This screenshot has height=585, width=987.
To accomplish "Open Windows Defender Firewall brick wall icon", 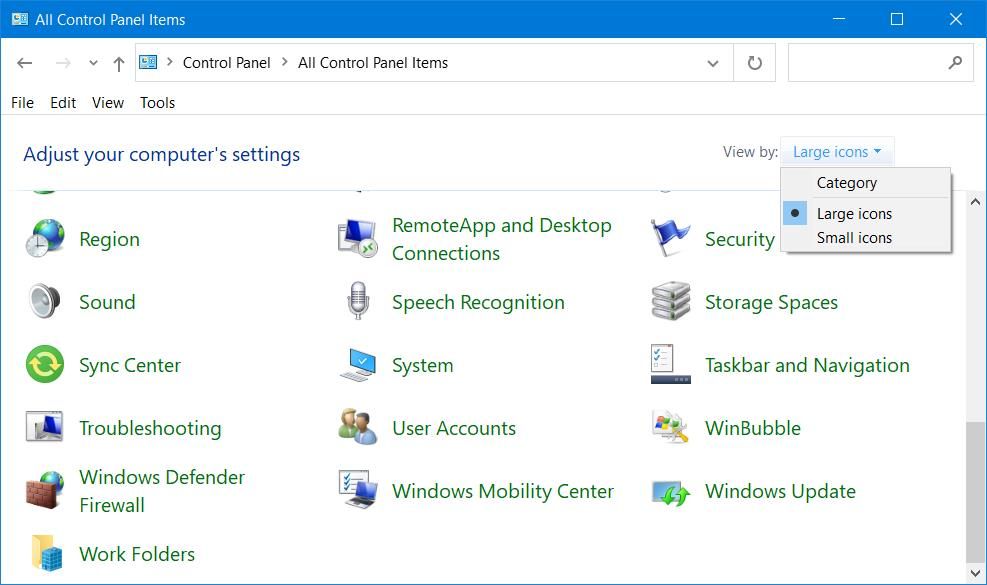I will point(44,491).
